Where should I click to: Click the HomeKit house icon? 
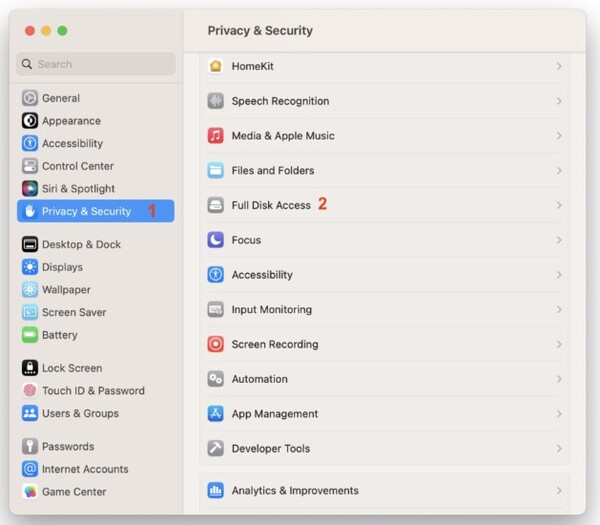pyautogui.click(x=215, y=66)
